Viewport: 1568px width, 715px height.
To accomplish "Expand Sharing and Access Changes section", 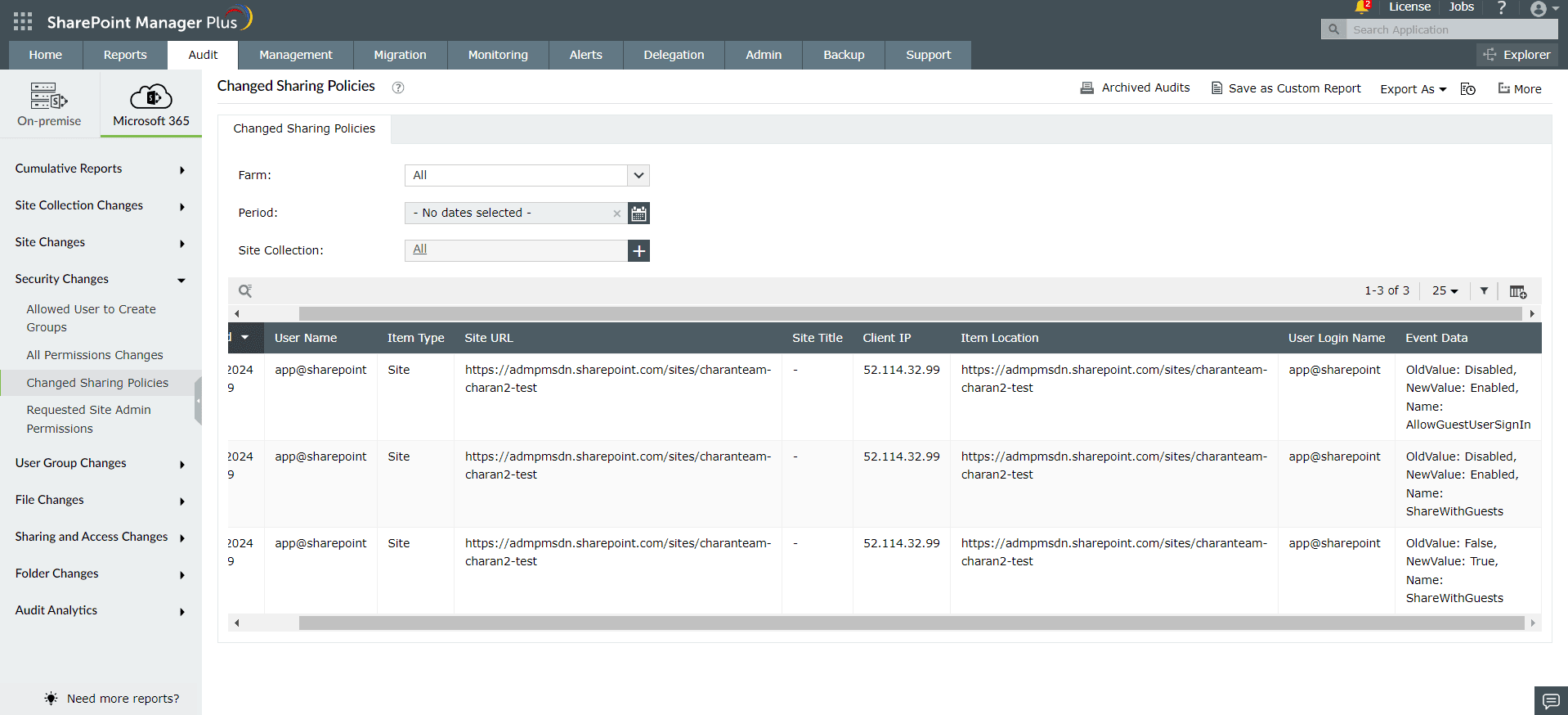I will tap(101, 537).
